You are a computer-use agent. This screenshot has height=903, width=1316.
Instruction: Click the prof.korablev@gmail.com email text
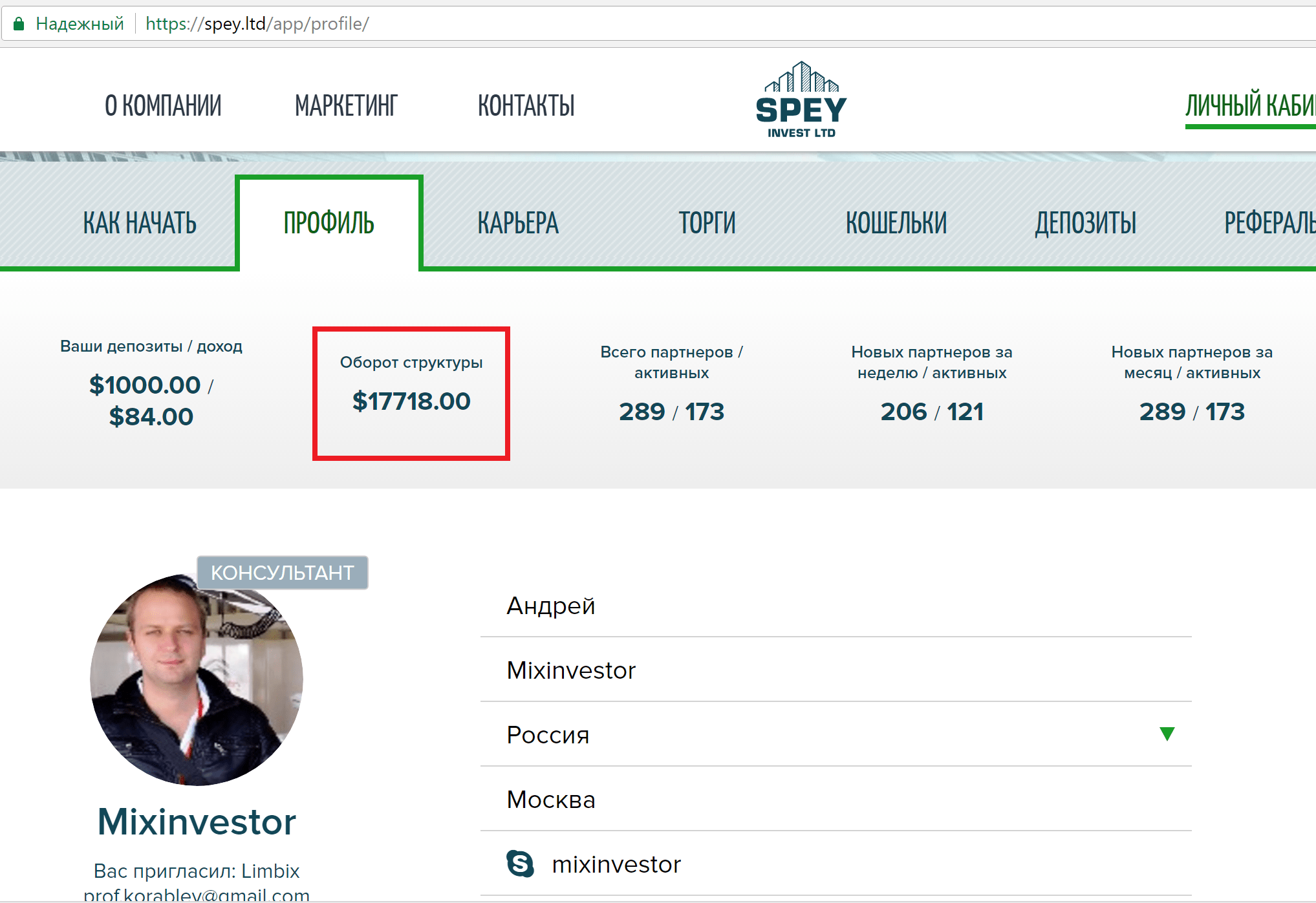[197, 895]
